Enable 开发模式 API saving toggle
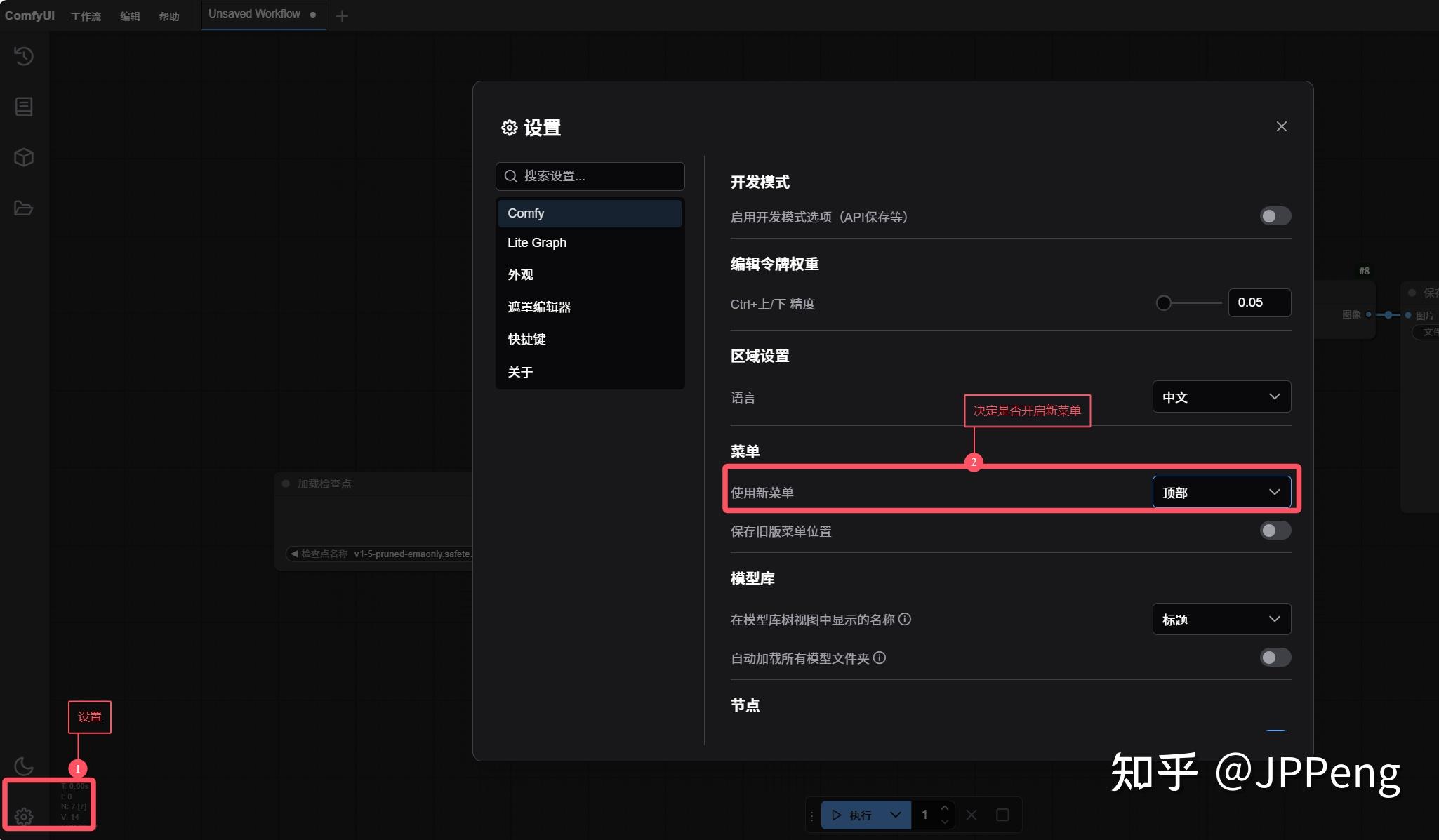 tap(1274, 216)
